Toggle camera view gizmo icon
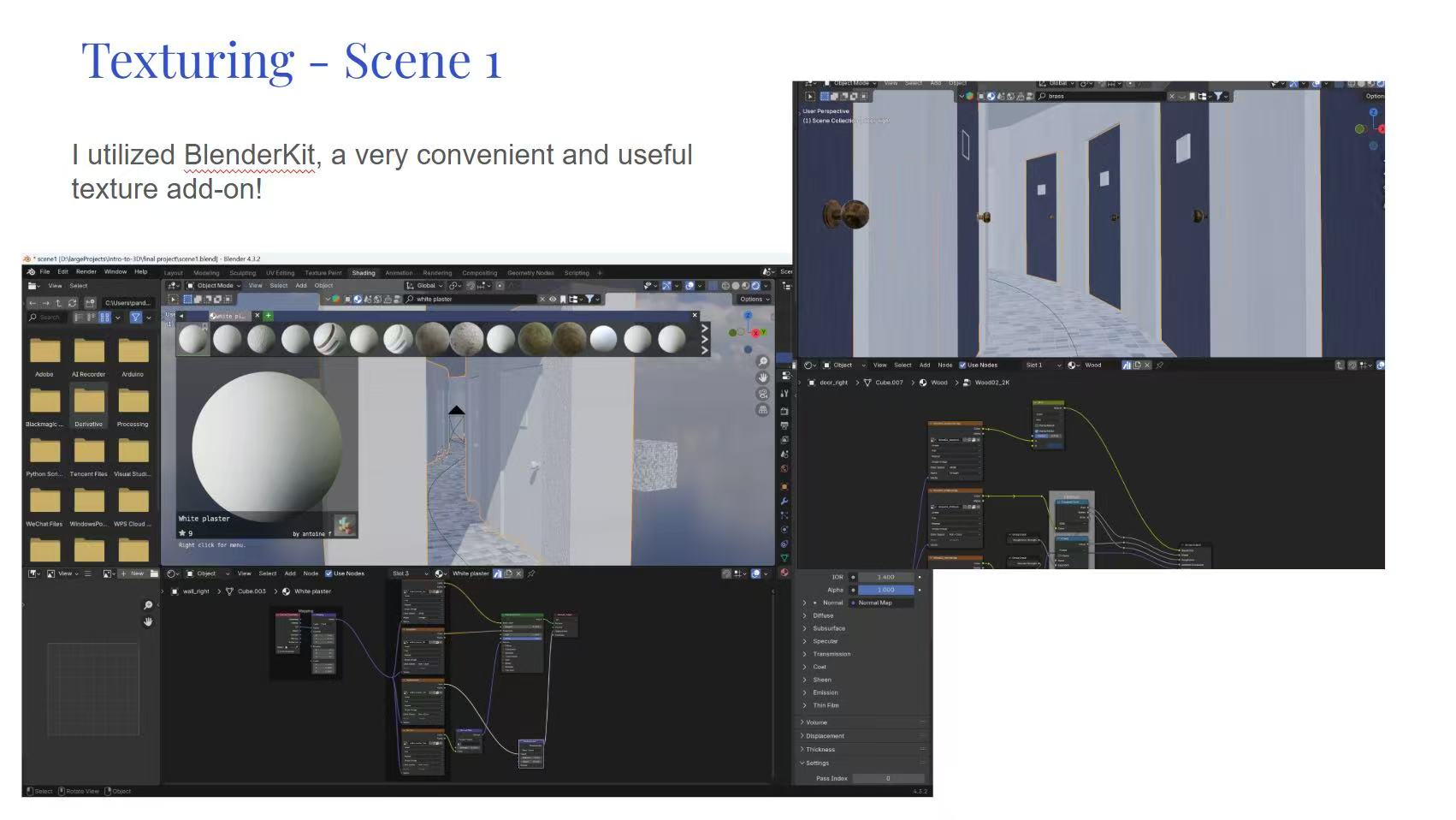This screenshot has width=1456, height=820. [x=762, y=394]
